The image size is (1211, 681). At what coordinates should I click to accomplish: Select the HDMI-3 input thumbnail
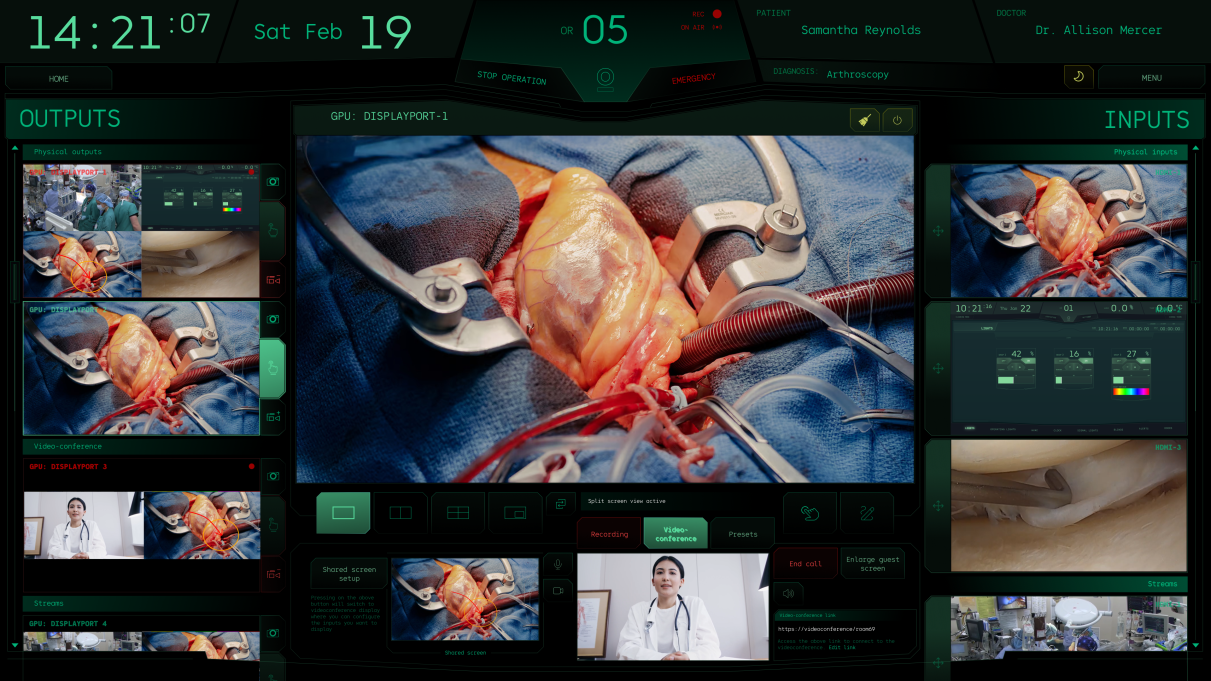coord(1068,505)
